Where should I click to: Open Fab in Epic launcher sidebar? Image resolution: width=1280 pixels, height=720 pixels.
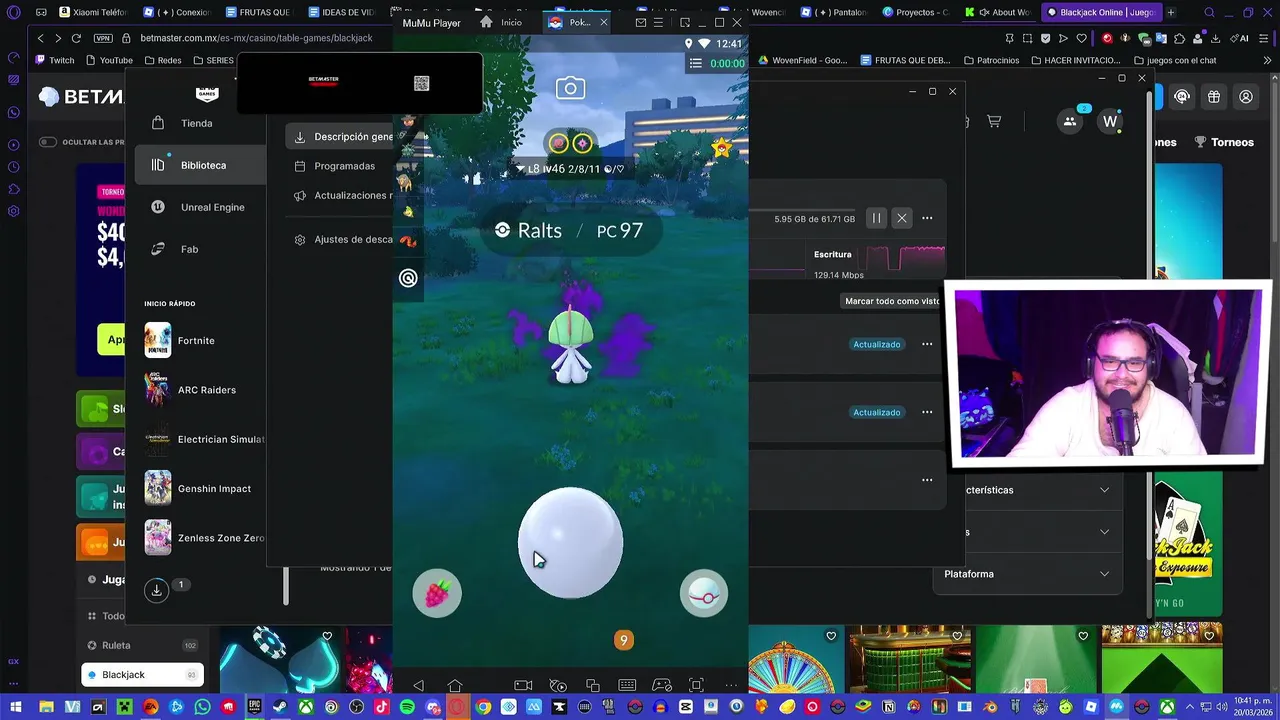click(x=200, y=249)
